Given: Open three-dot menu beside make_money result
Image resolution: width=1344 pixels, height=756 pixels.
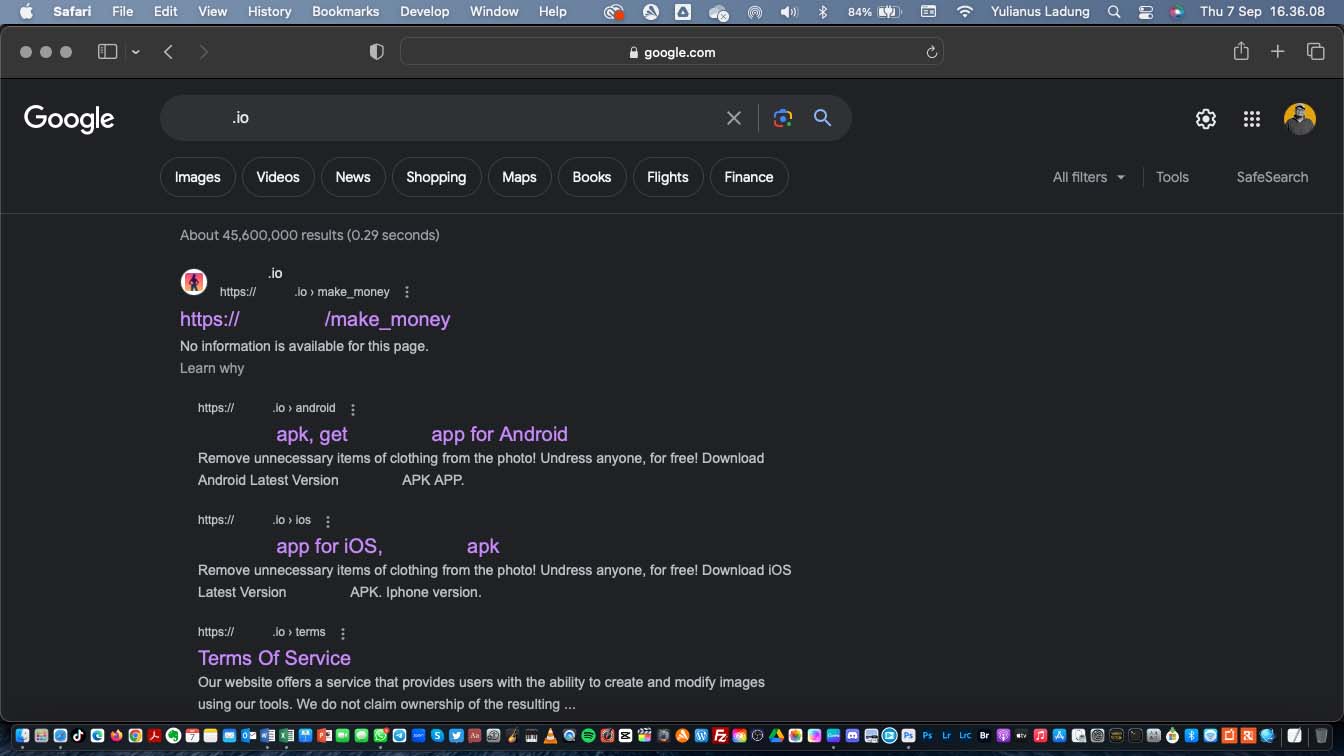Looking at the screenshot, I should 406,292.
